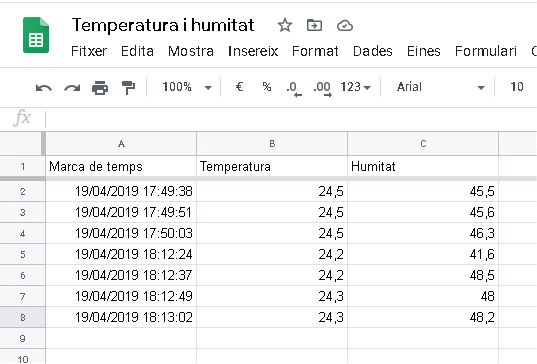Open the Dades menu
The height and width of the screenshot is (364, 537).
pos(373,51)
